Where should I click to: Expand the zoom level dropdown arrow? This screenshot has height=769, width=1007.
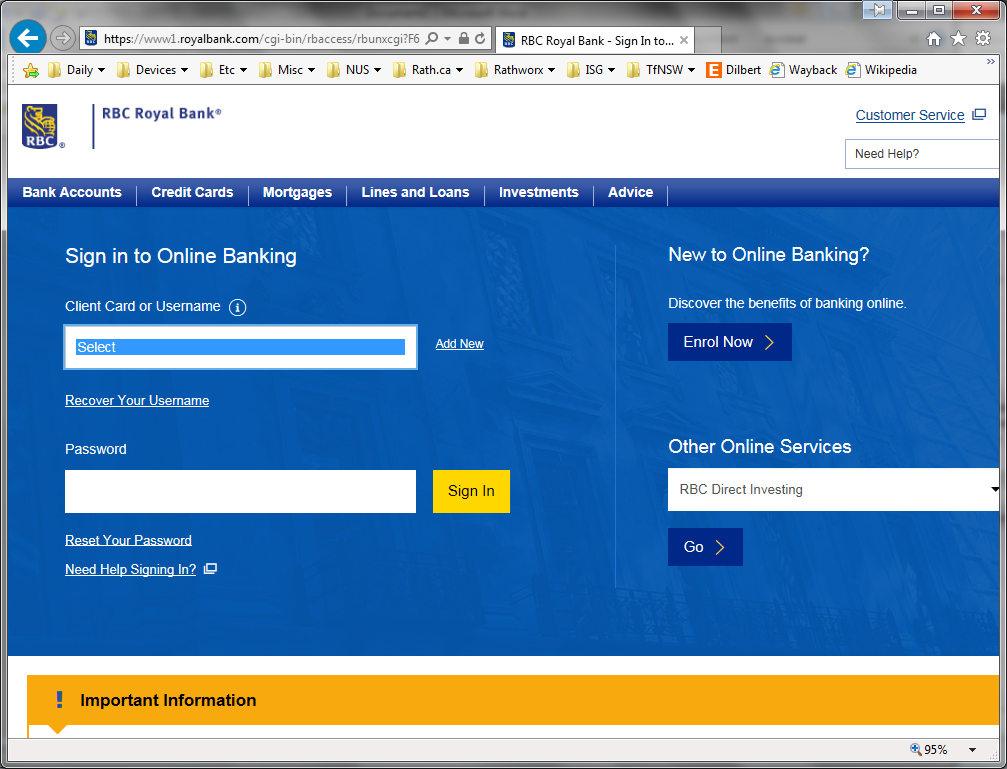[972, 750]
